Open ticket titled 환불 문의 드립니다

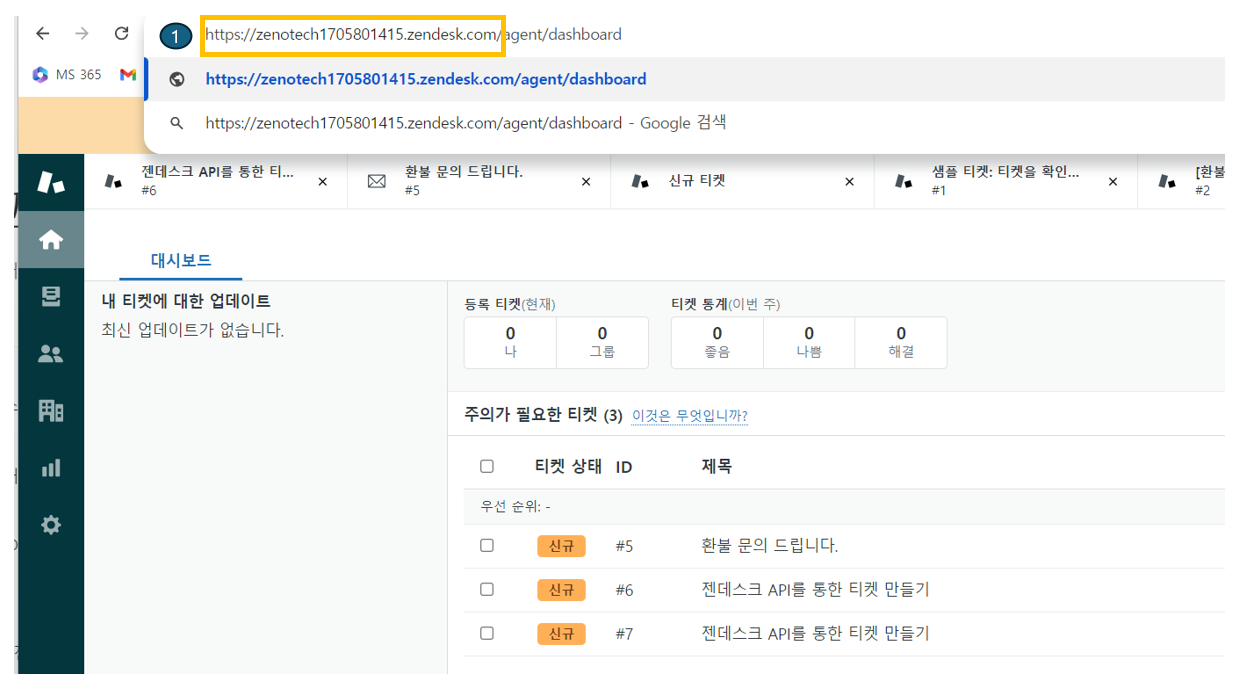click(770, 545)
